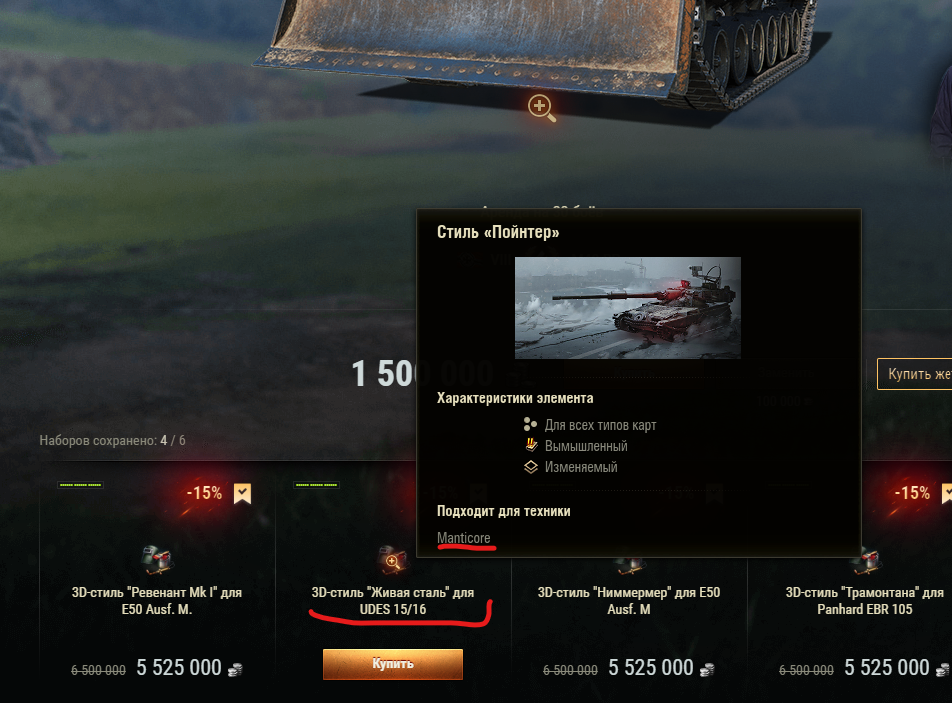The image size is (952, 703).
Task: Click the partially visible Купить button at right
Action: coord(914,374)
